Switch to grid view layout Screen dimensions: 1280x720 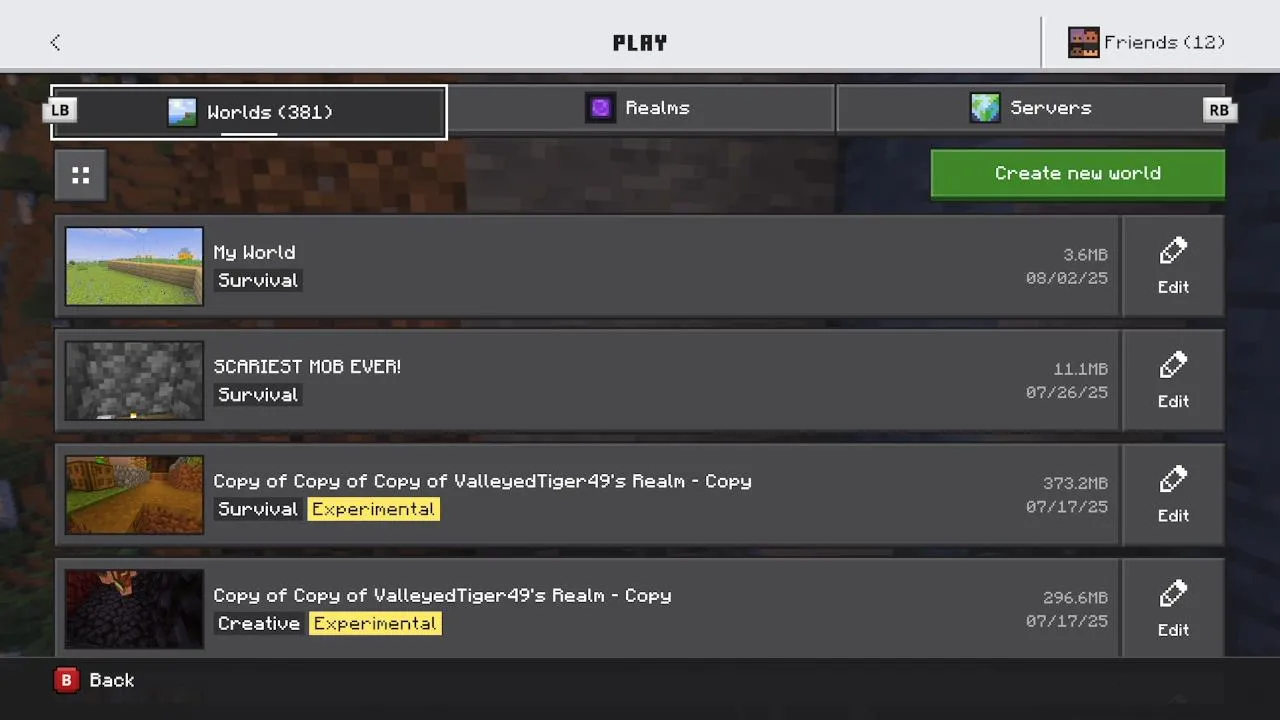coord(81,176)
